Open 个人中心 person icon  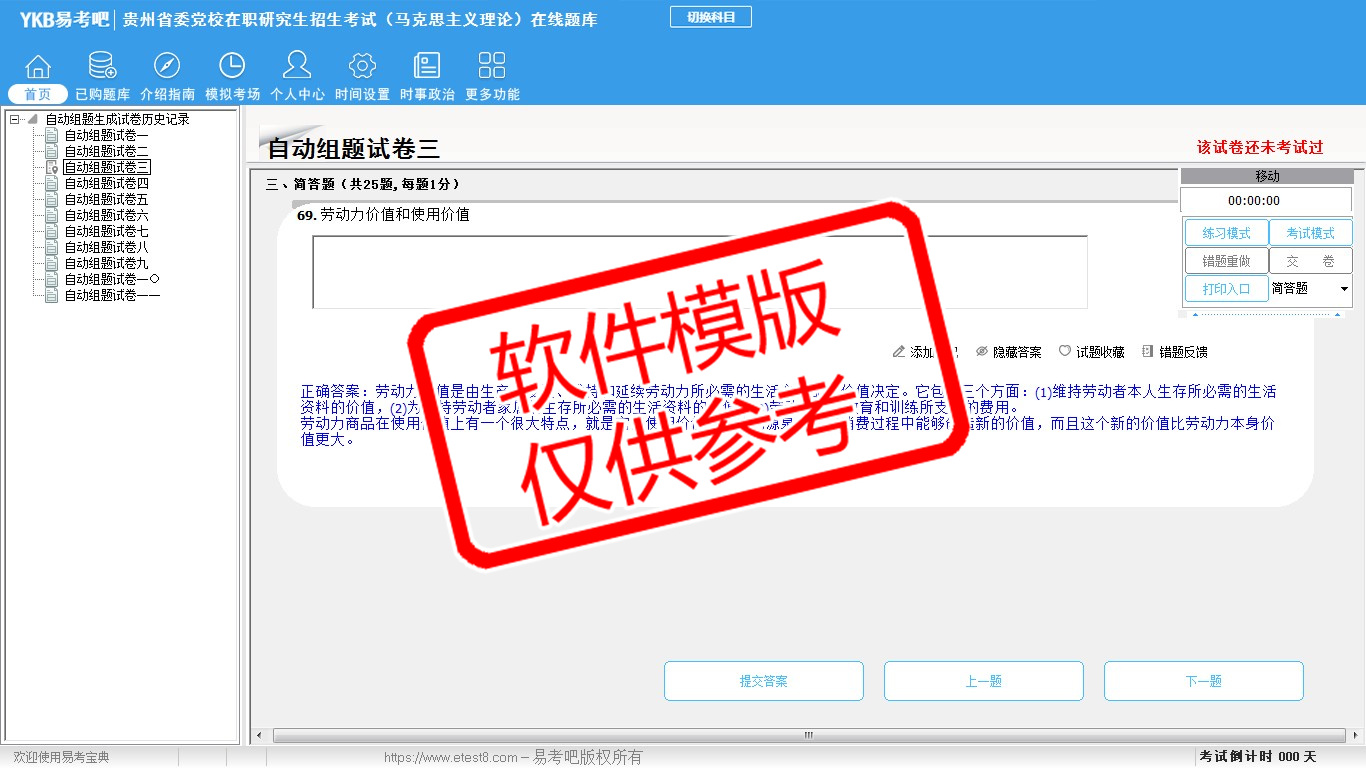[297, 65]
